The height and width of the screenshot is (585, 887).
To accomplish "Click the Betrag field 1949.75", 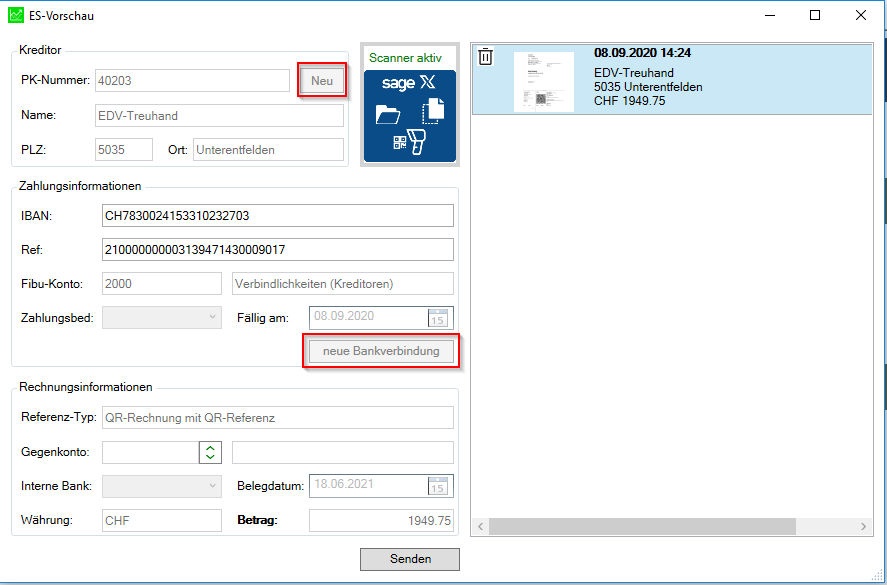I will pyautogui.click(x=381, y=521).
